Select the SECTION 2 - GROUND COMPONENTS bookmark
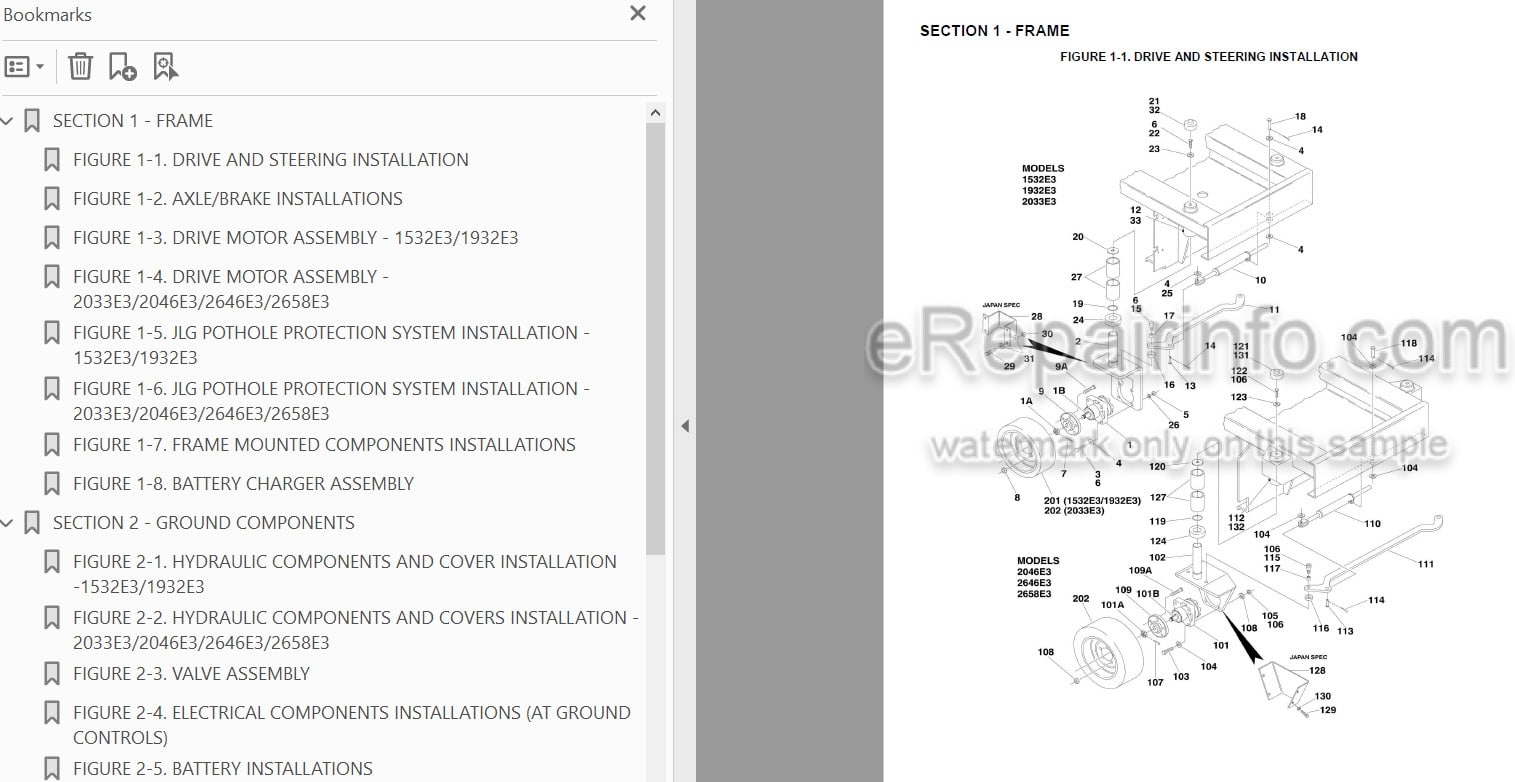Image resolution: width=1515 pixels, height=782 pixels. tap(204, 523)
